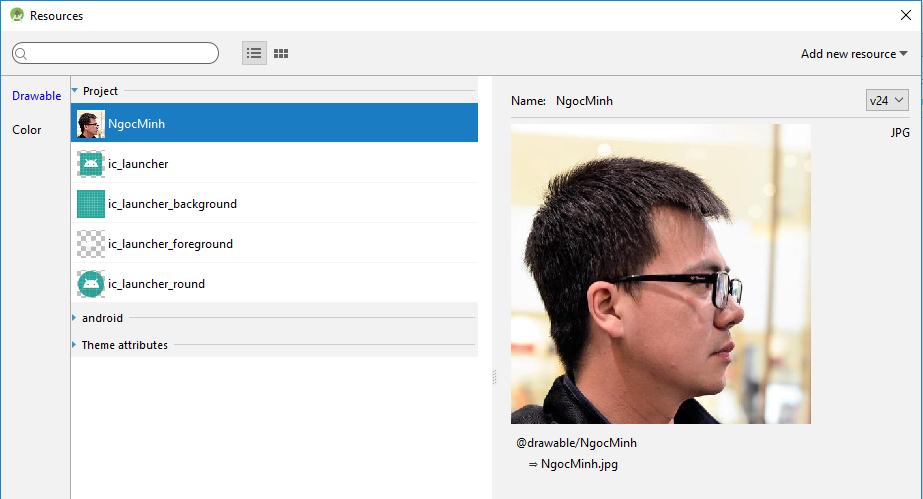Select the ic_launcher_background thumbnail

pyautogui.click(x=91, y=204)
